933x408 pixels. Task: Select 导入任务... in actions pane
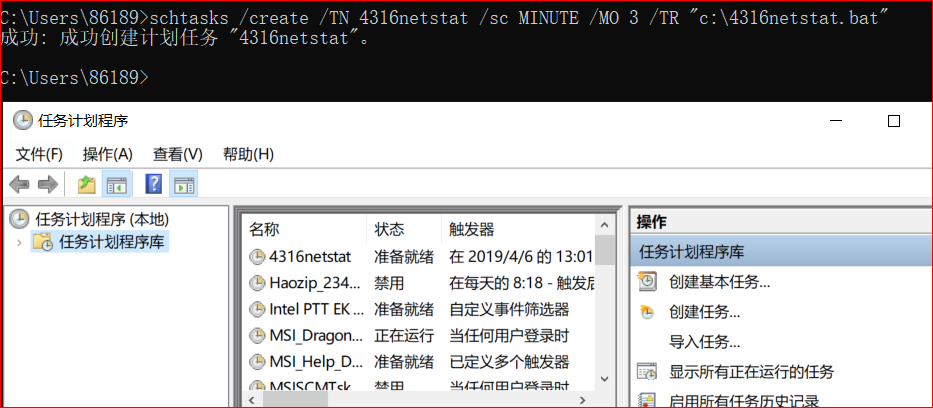(705, 342)
